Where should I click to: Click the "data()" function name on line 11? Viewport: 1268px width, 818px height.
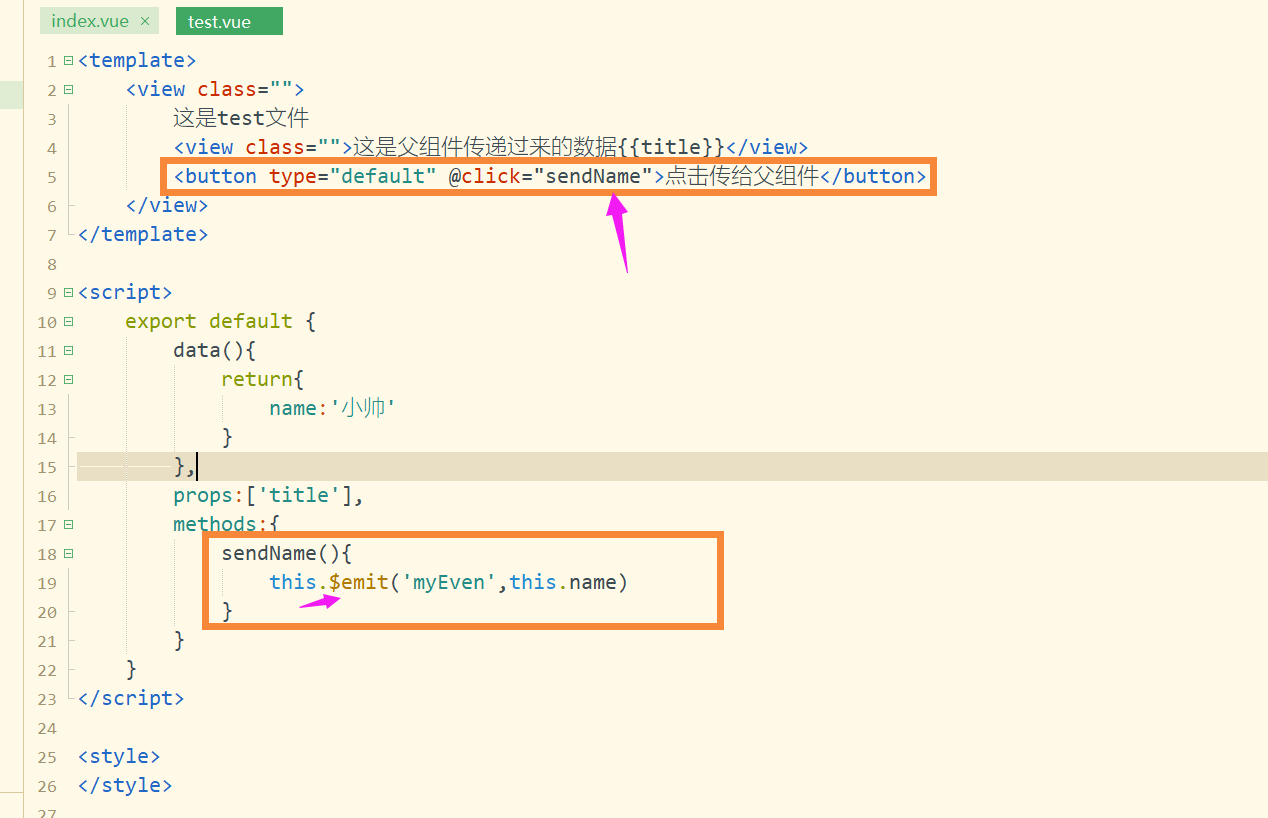[209, 350]
